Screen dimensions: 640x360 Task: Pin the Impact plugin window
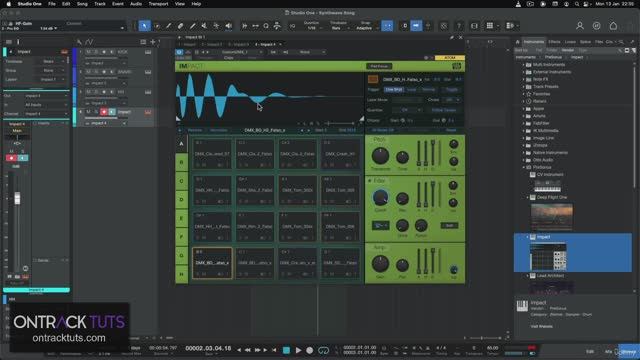[x=452, y=37]
